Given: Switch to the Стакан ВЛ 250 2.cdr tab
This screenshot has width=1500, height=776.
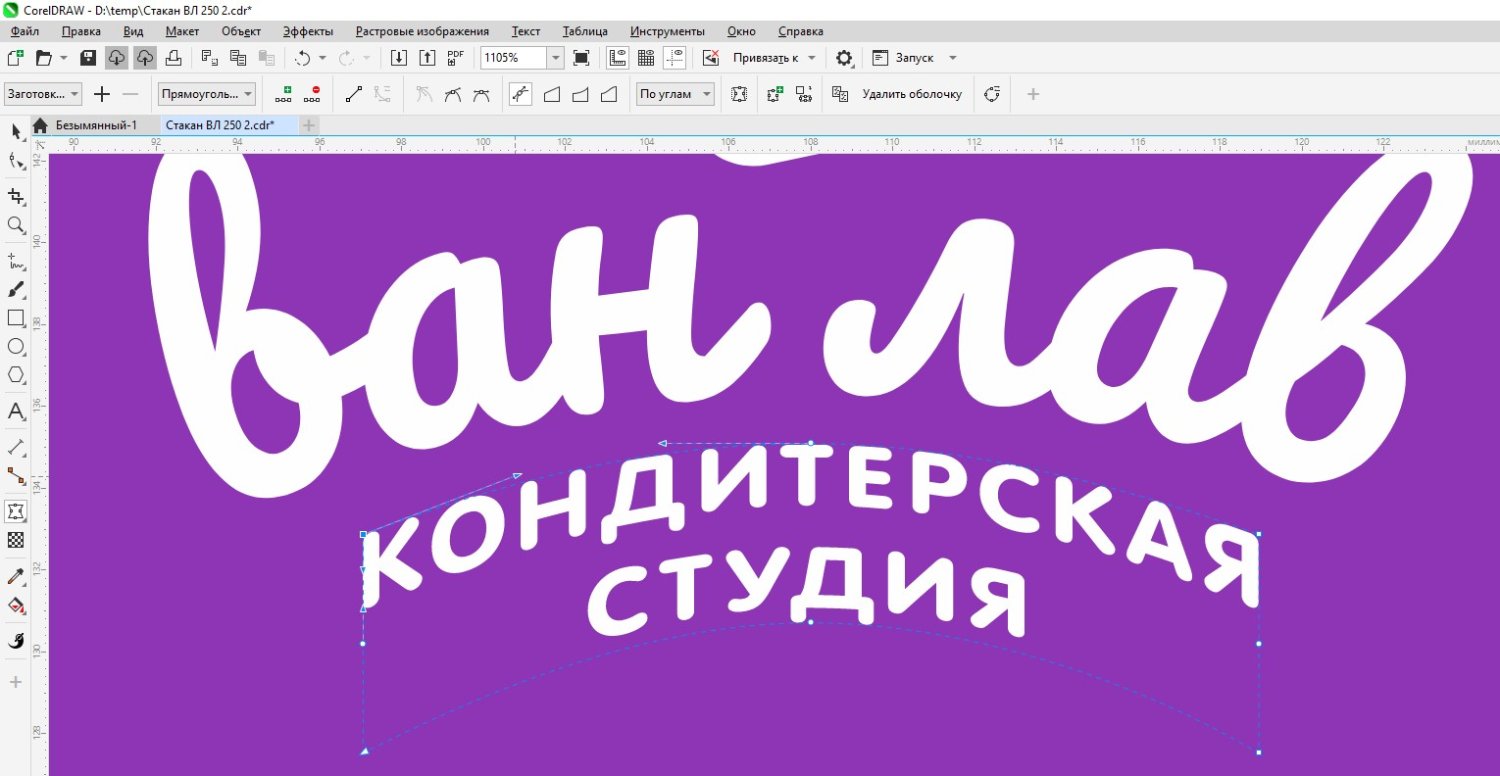Looking at the screenshot, I should [219, 125].
